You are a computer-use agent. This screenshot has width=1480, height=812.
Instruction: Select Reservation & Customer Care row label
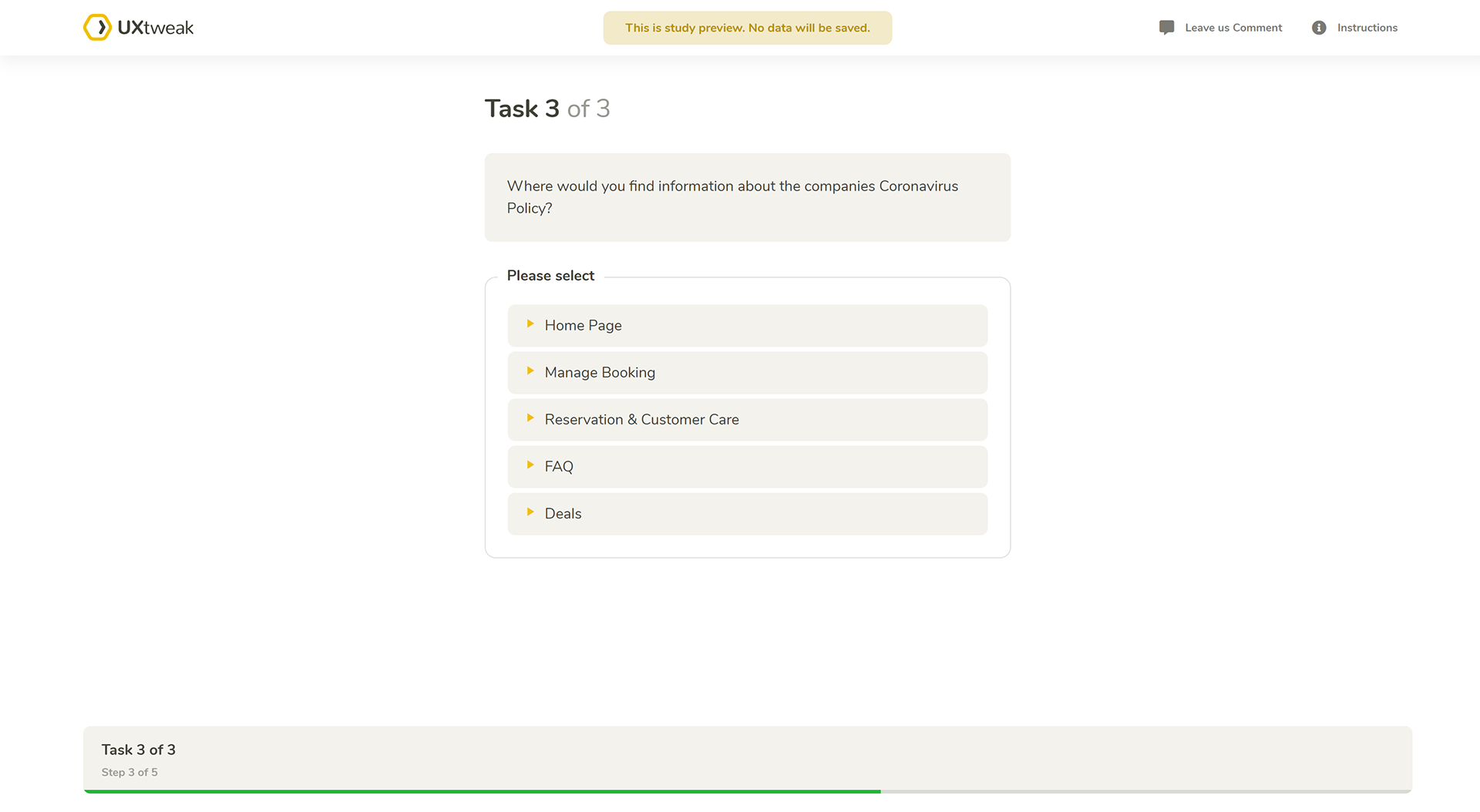pos(641,420)
